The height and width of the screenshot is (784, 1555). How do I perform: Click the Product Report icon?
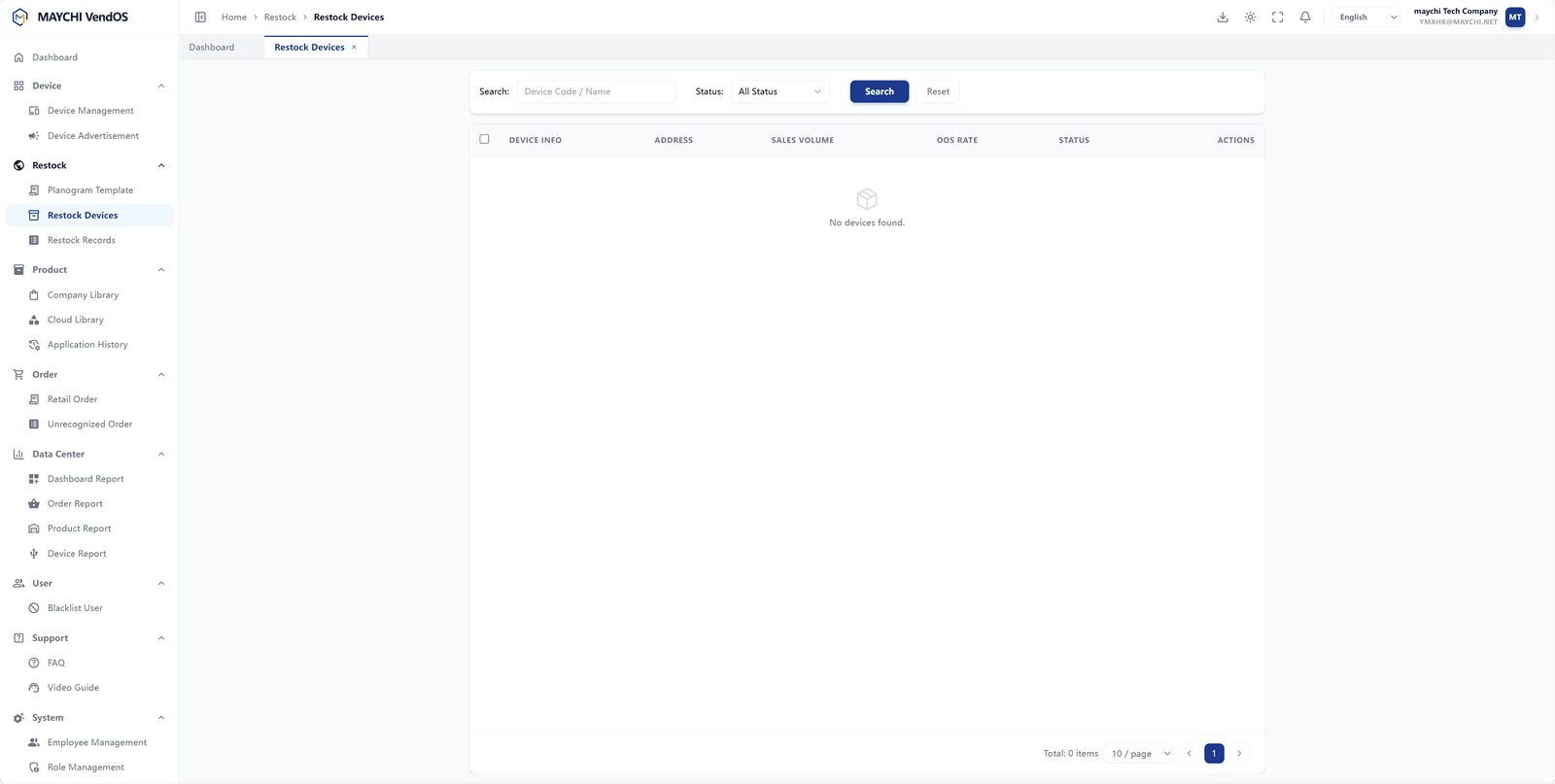(x=34, y=528)
